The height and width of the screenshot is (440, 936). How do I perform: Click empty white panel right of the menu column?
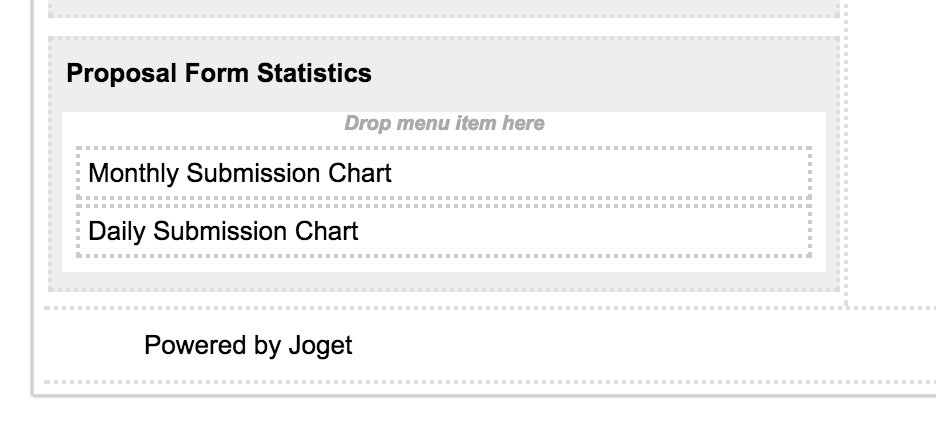coord(890,150)
